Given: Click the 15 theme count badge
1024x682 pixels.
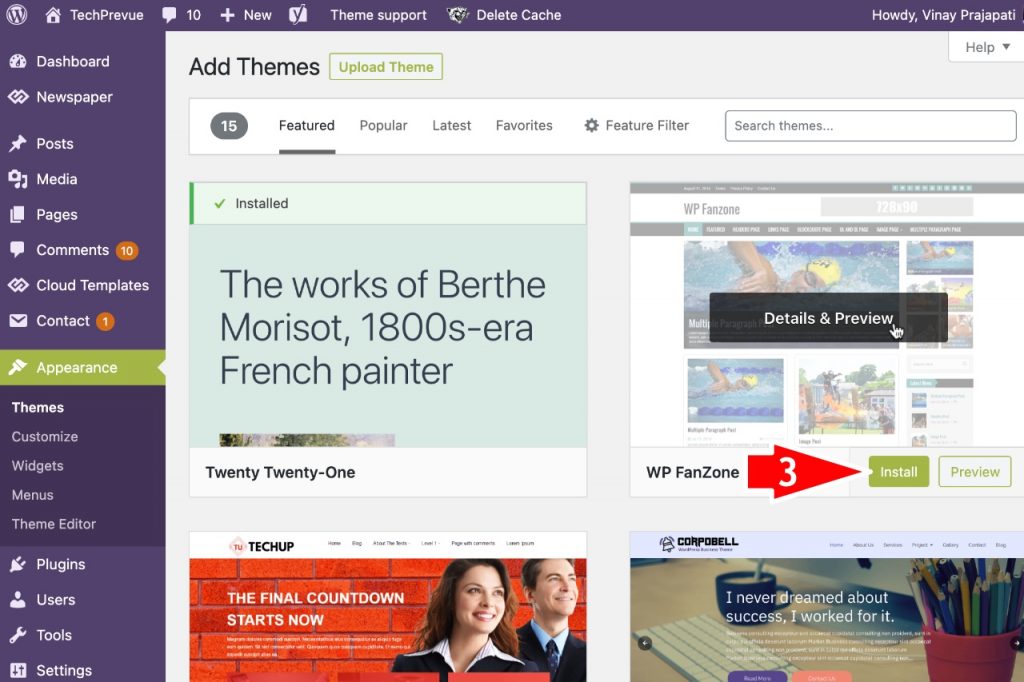Looking at the screenshot, I should click(229, 125).
